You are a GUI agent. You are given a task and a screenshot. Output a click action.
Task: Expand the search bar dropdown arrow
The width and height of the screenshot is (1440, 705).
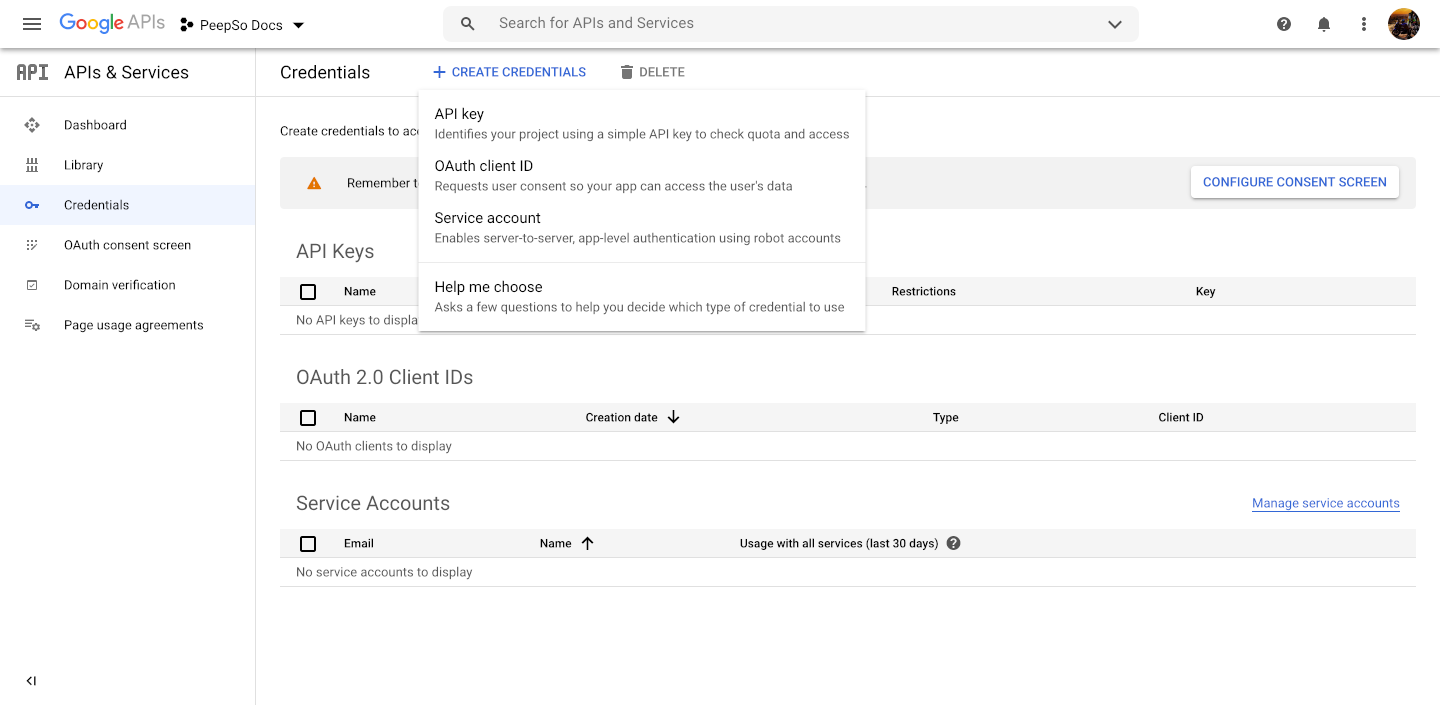1115,24
